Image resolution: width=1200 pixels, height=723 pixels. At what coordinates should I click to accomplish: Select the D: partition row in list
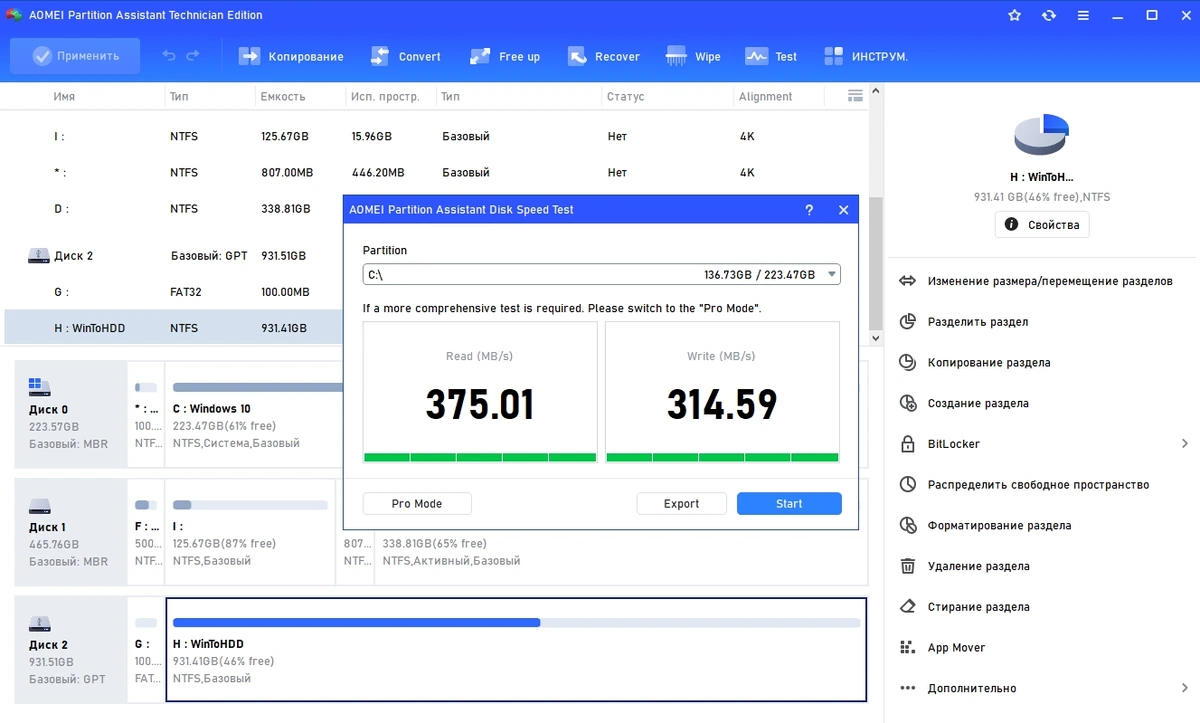coord(174,209)
